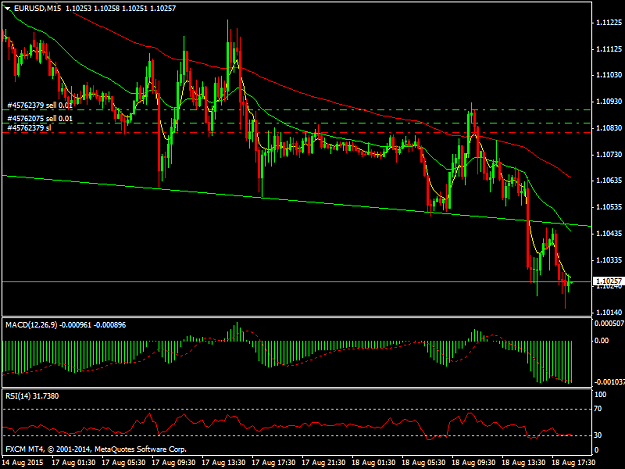
Task: Click the FXCM MT4 copyright text
Action: tap(96, 449)
